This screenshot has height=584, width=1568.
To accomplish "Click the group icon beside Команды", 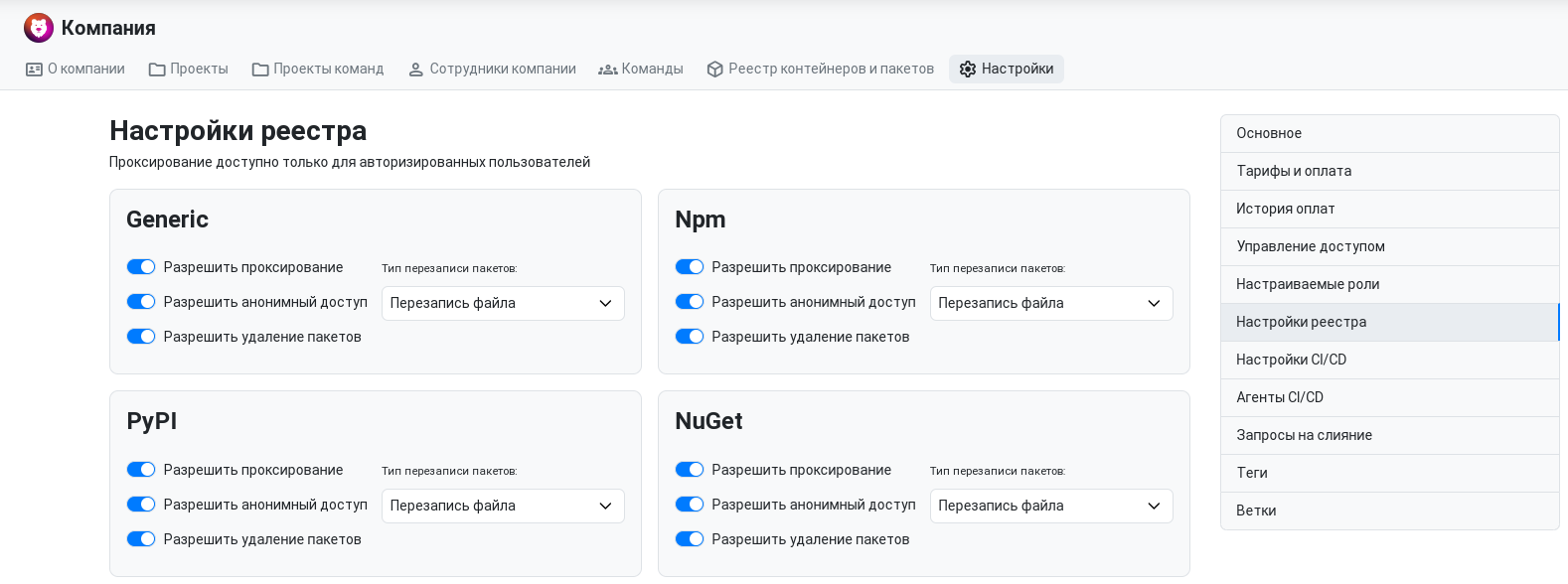I will click(608, 70).
